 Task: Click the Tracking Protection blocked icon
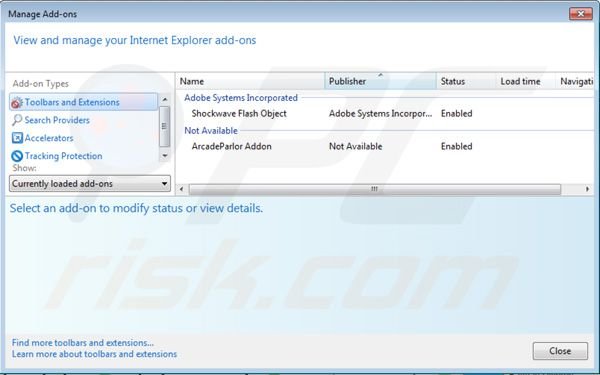(x=17, y=156)
